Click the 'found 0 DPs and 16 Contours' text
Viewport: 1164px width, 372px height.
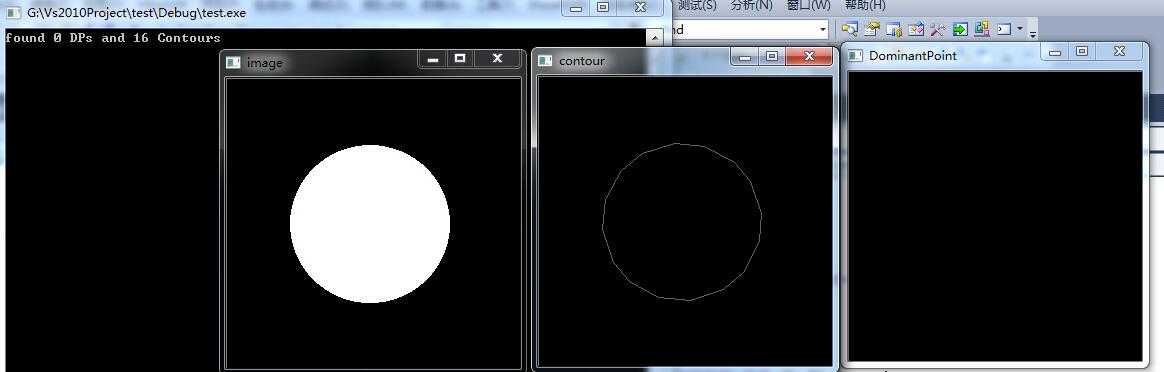113,37
